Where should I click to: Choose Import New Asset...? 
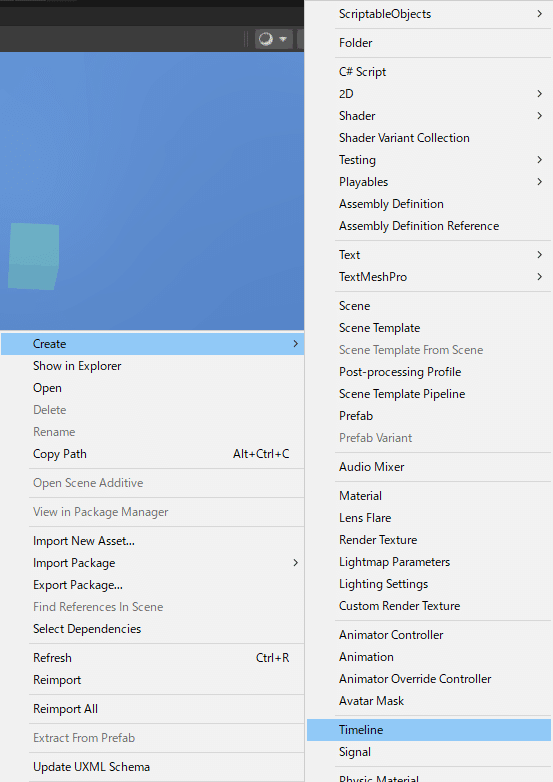(84, 541)
